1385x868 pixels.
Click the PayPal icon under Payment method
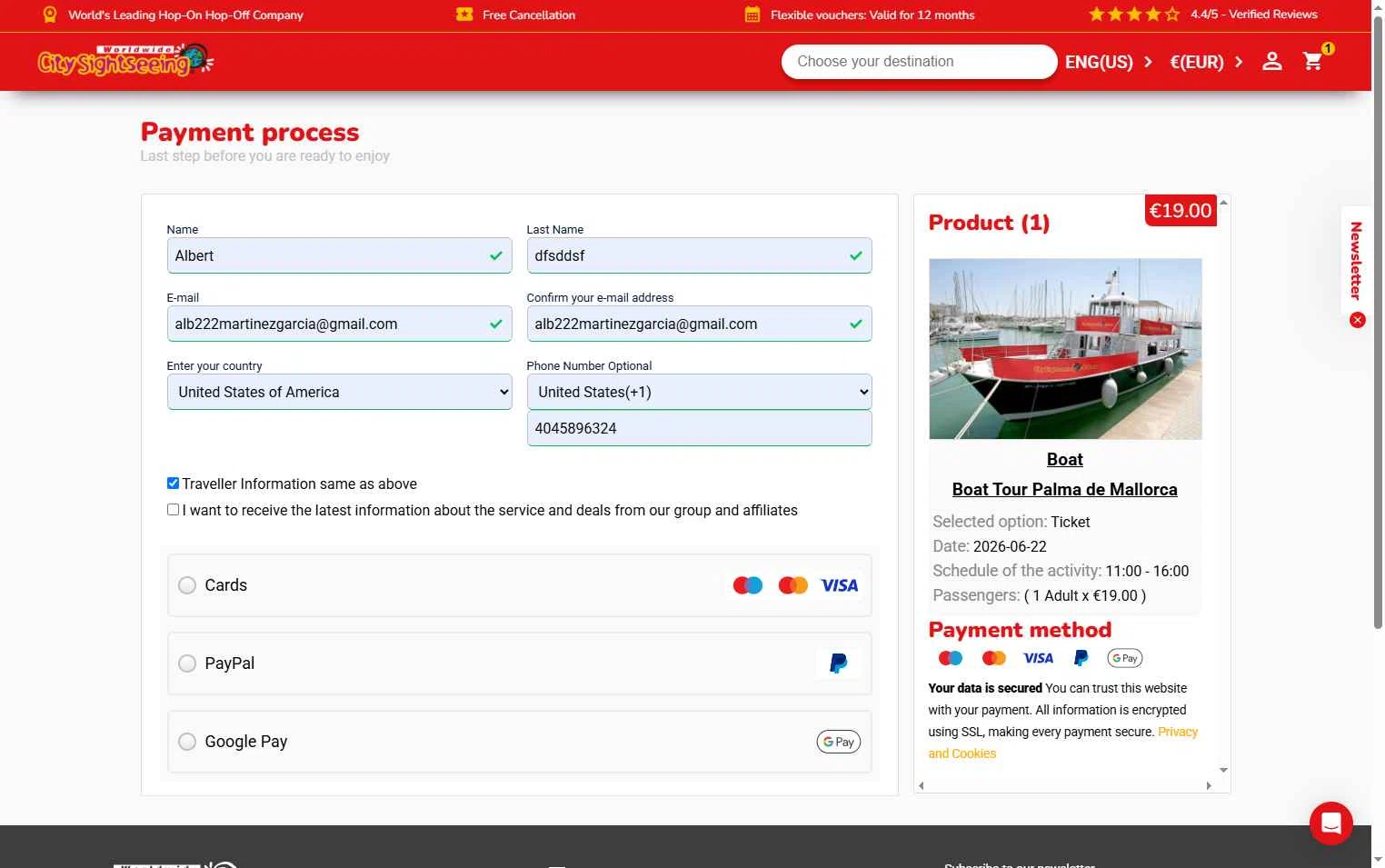(1081, 658)
